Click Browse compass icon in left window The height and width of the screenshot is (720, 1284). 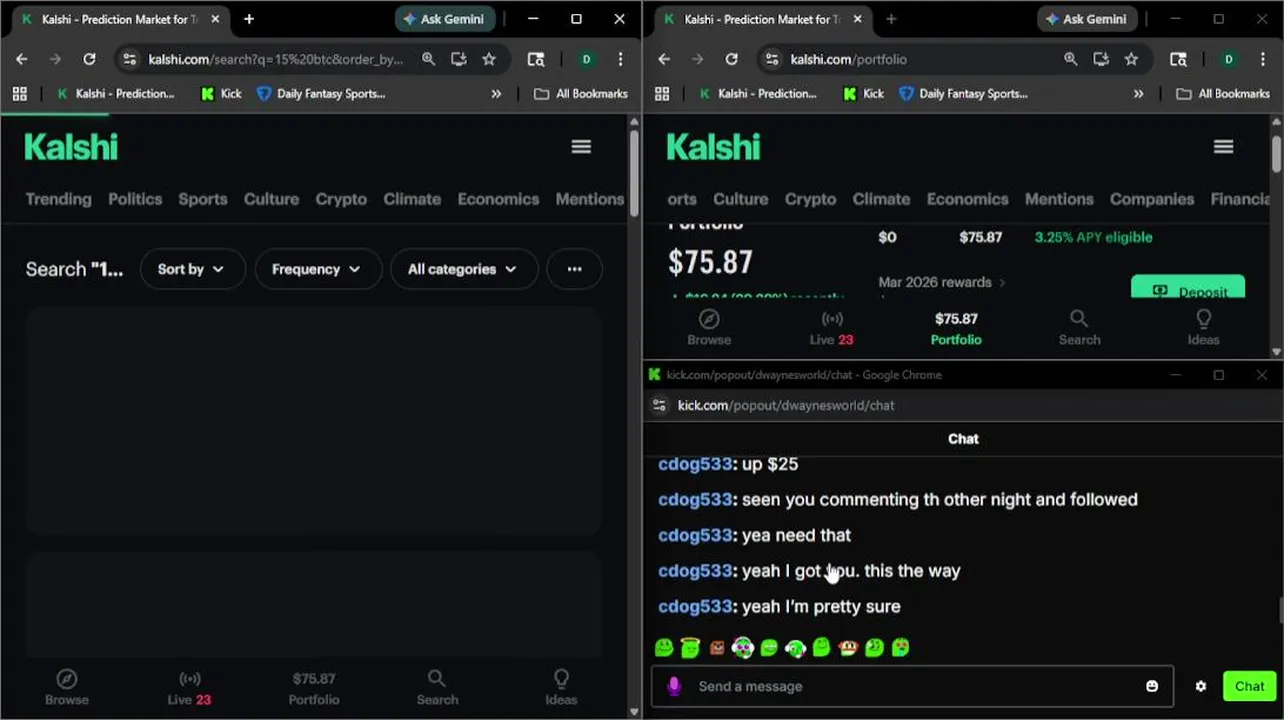click(x=67, y=680)
